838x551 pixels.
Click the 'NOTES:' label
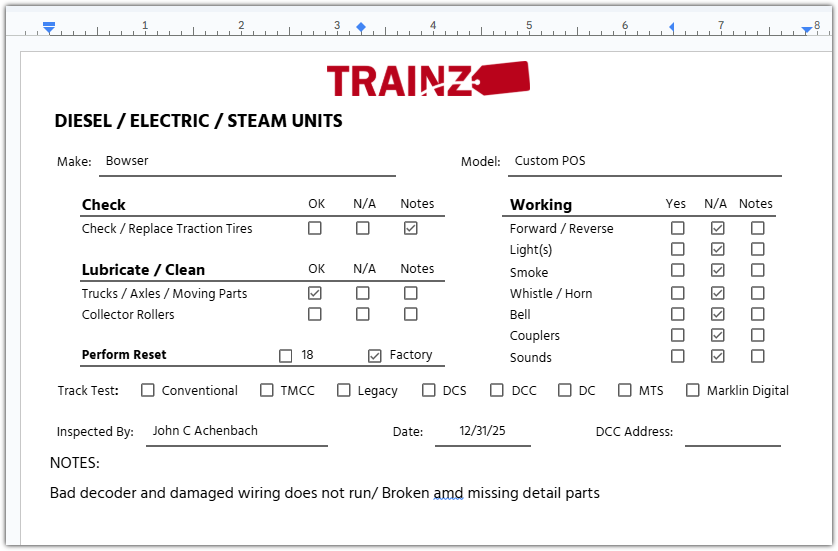click(x=75, y=463)
